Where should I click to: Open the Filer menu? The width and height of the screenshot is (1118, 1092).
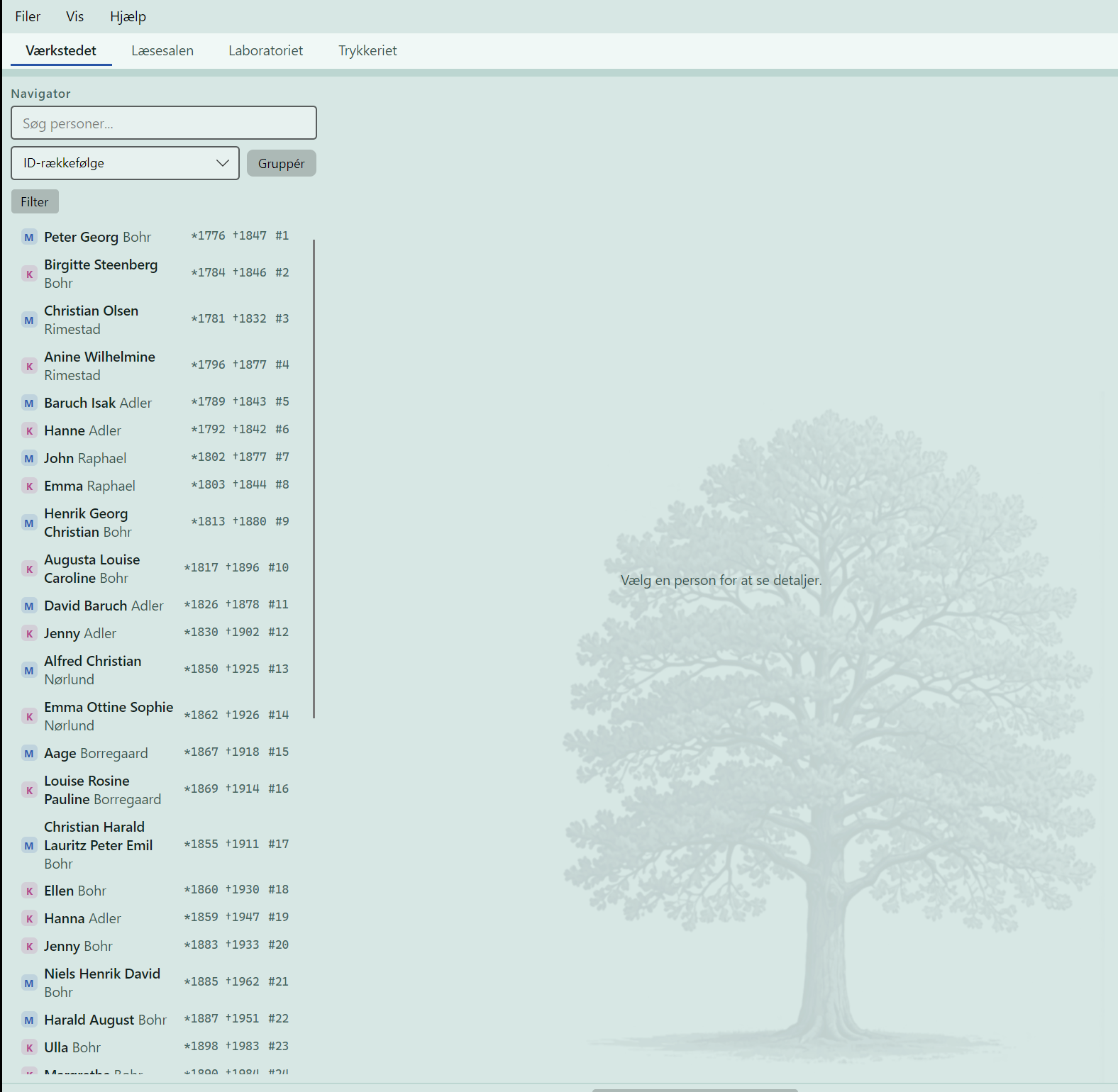click(x=28, y=16)
